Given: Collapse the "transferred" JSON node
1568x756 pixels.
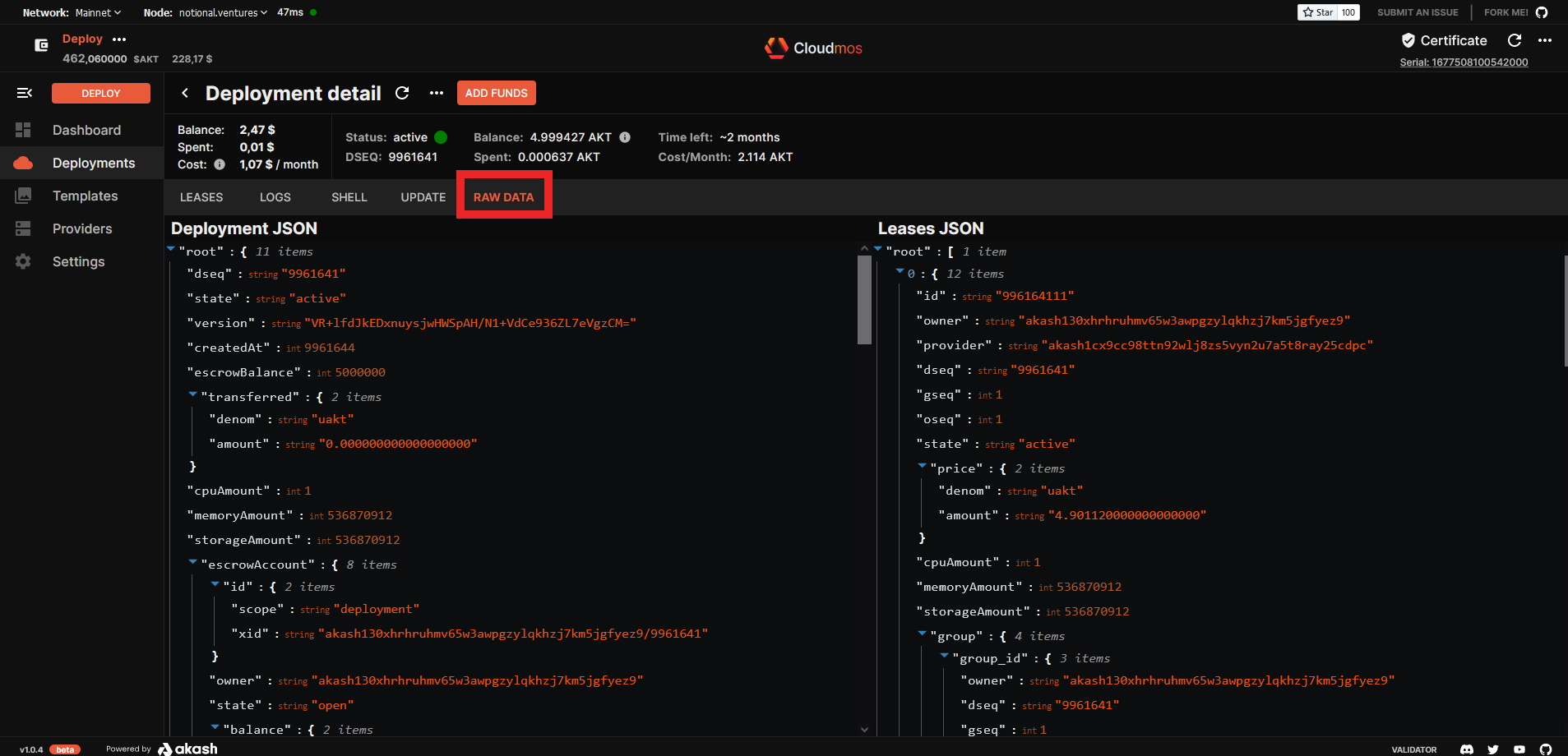Looking at the screenshot, I should (193, 395).
